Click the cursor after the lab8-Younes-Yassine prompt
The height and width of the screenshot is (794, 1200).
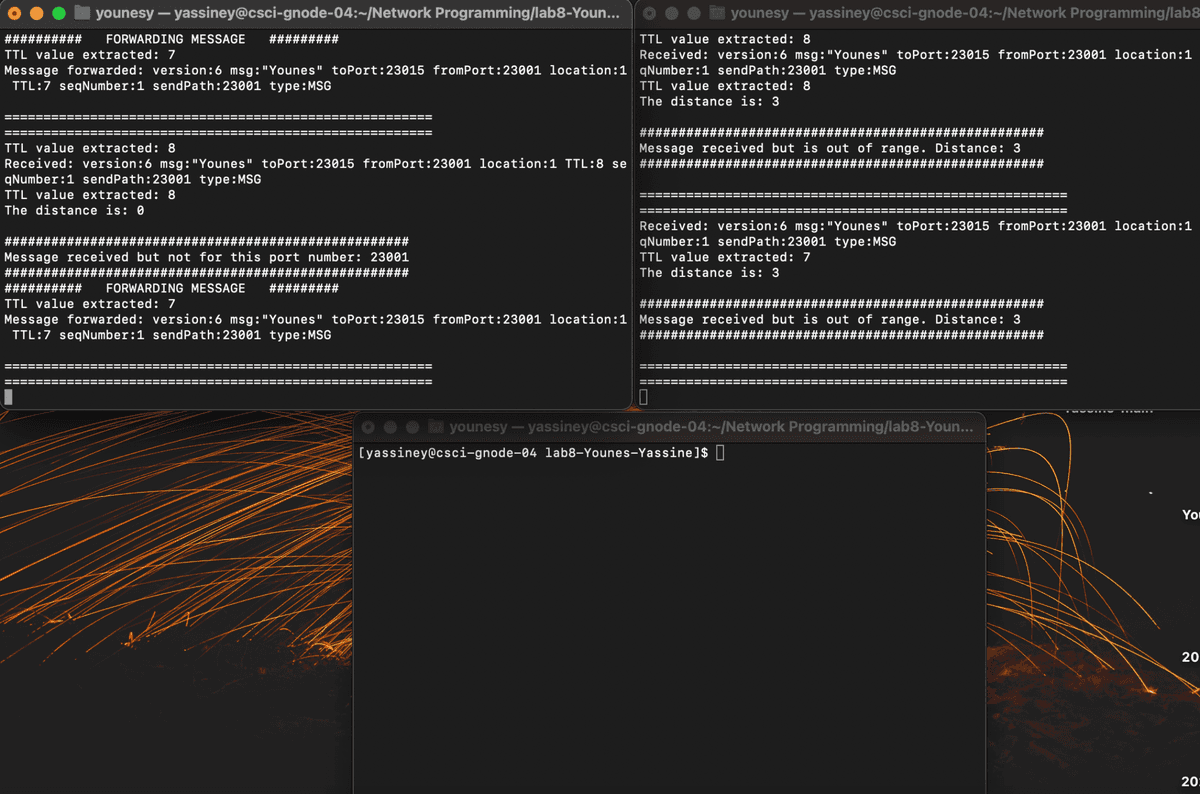pos(720,454)
